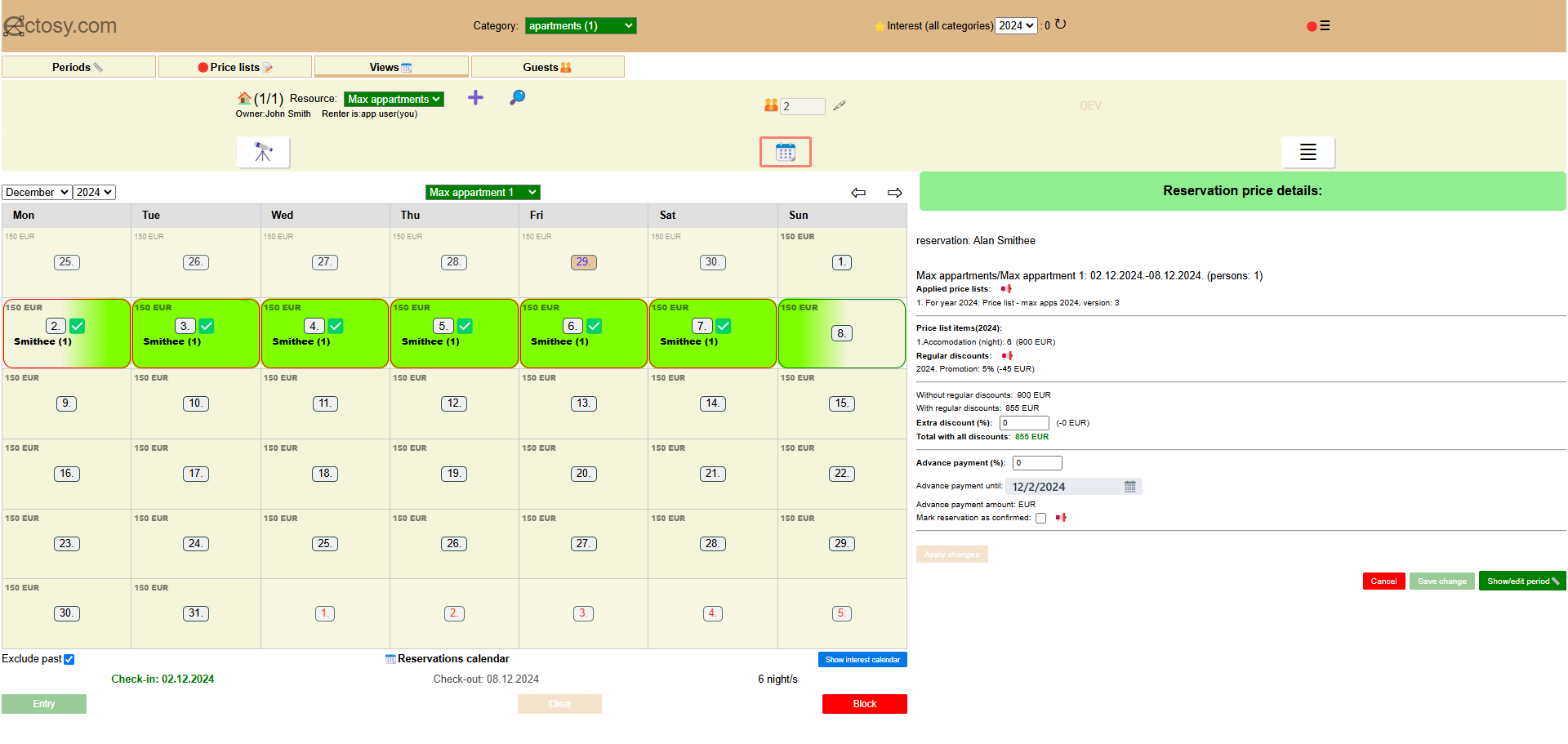Click the red Block button

pyautogui.click(x=864, y=704)
